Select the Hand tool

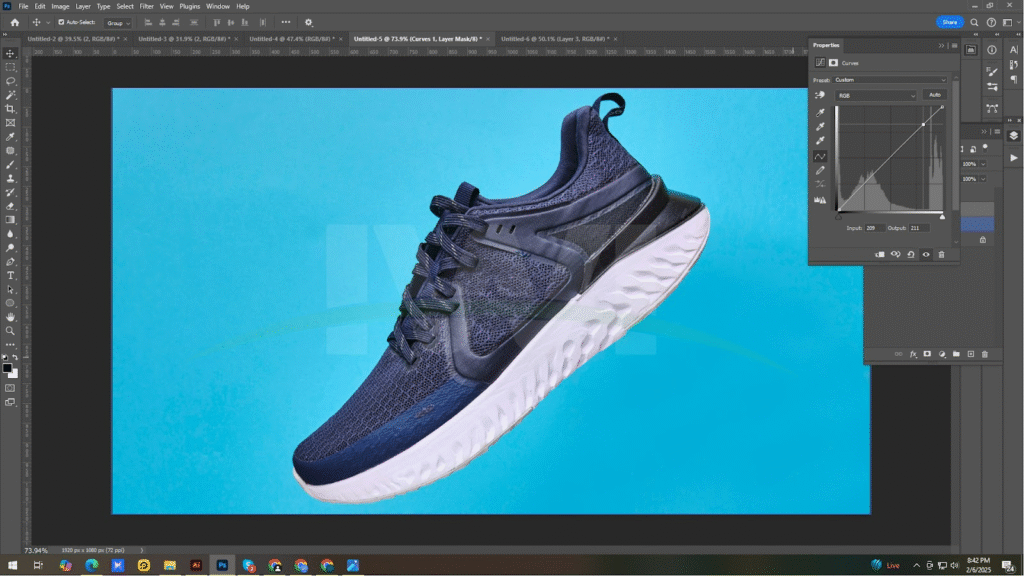pos(10,317)
